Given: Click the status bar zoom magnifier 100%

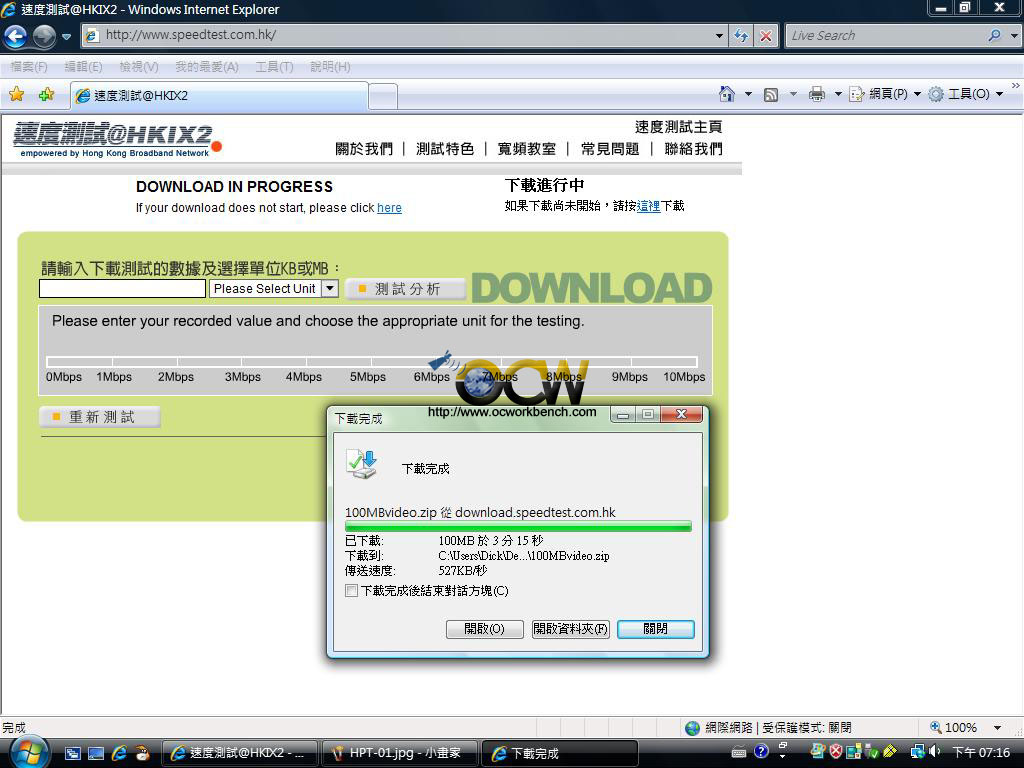Looking at the screenshot, I should pyautogui.click(x=953, y=728).
